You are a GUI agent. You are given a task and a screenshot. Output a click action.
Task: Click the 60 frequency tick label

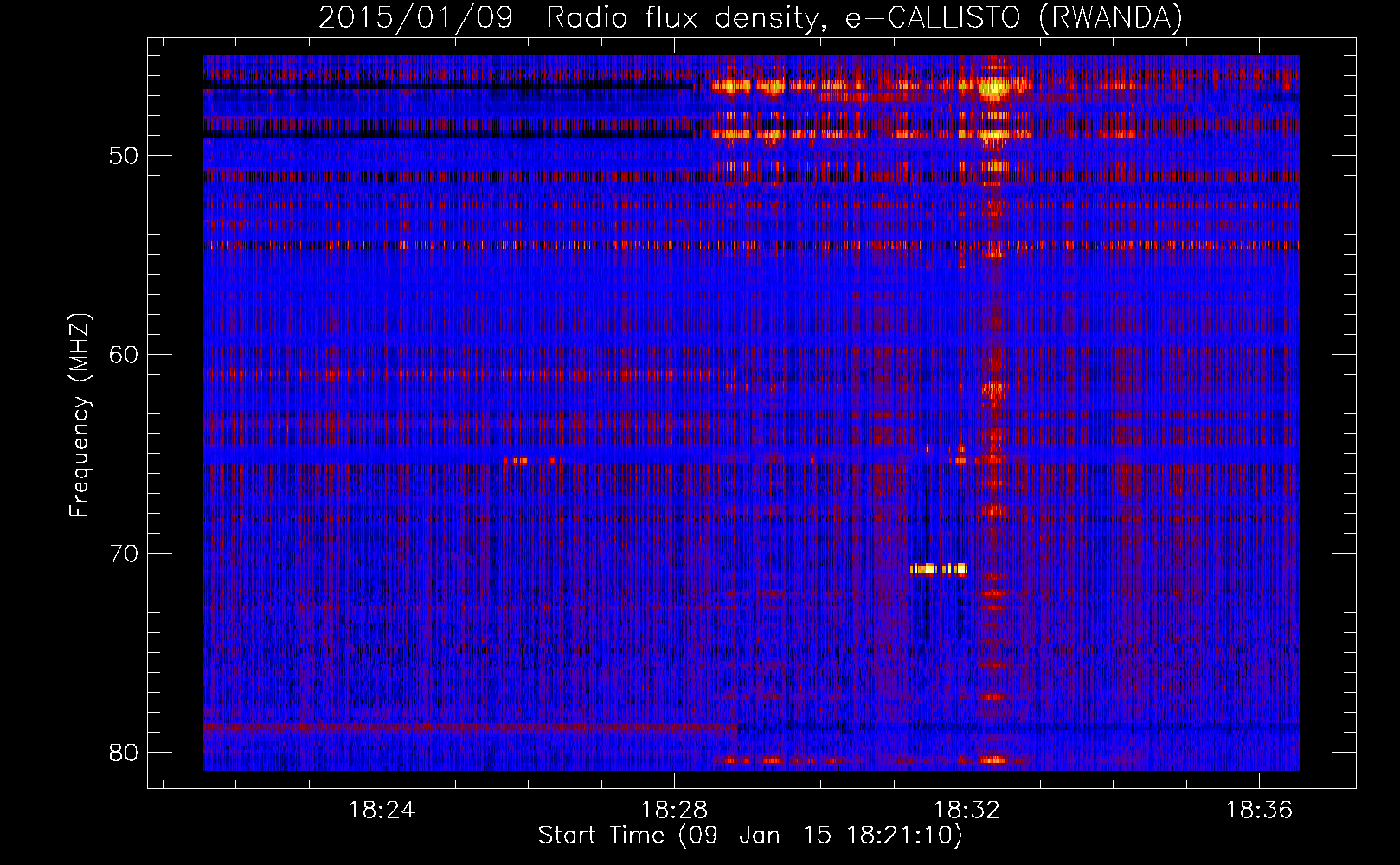(124, 355)
